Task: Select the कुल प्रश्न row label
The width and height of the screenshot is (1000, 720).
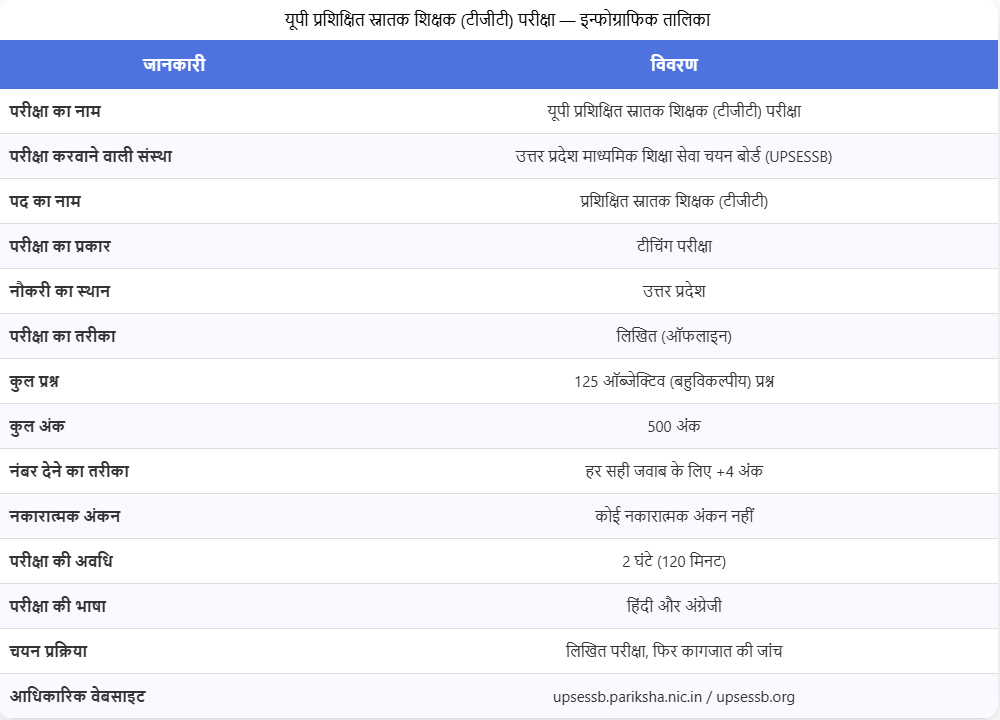Action: tap(41, 381)
